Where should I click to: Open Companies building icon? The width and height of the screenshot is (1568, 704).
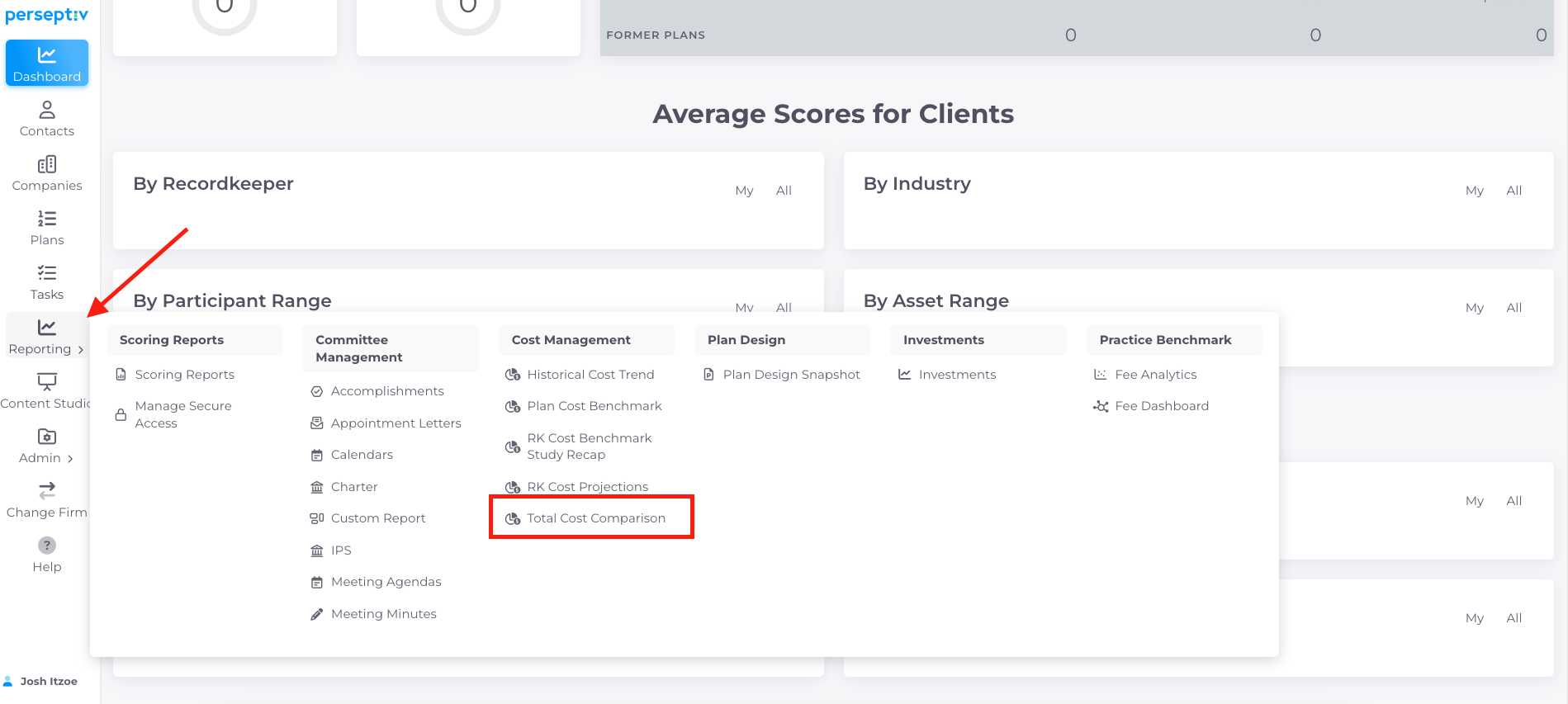coord(47,164)
